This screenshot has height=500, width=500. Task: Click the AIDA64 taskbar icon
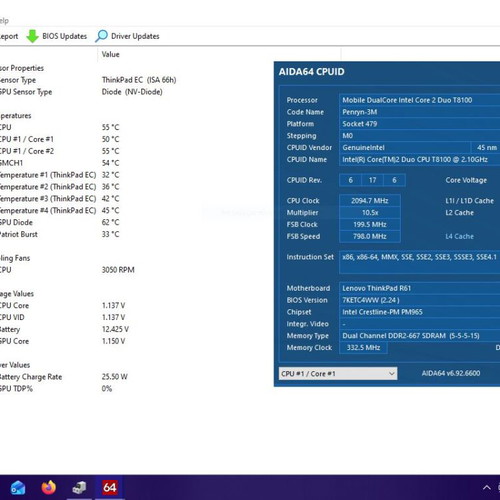tap(110, 488)
